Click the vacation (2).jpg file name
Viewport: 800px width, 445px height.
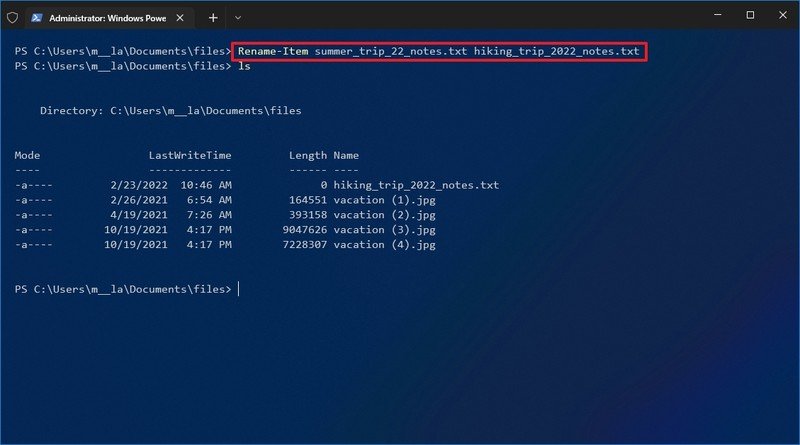384,215
